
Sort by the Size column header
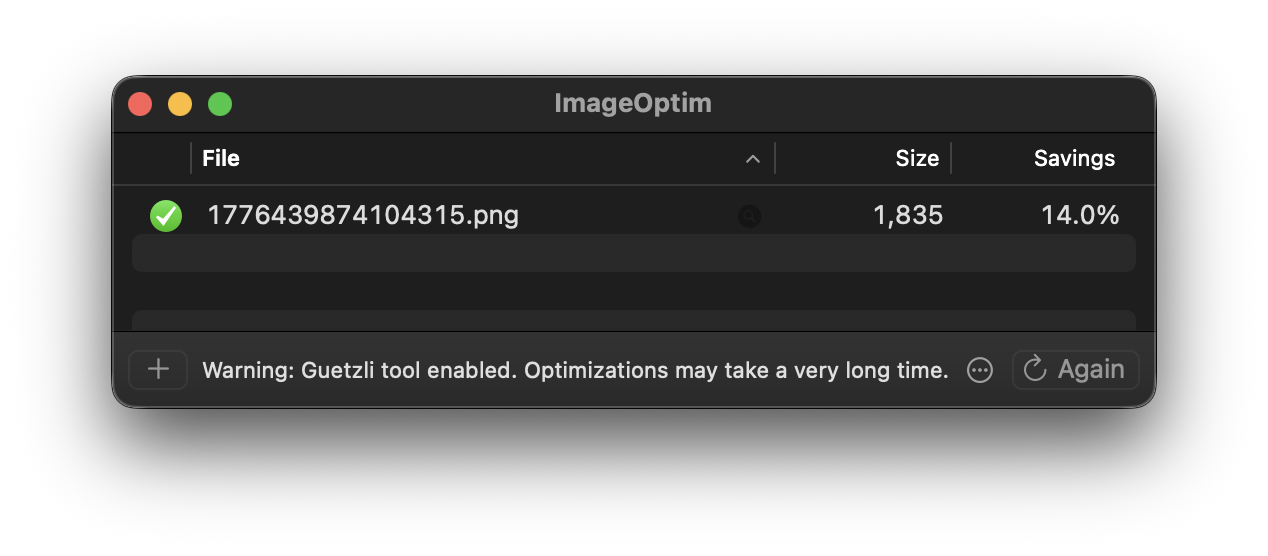coord(916,158)
